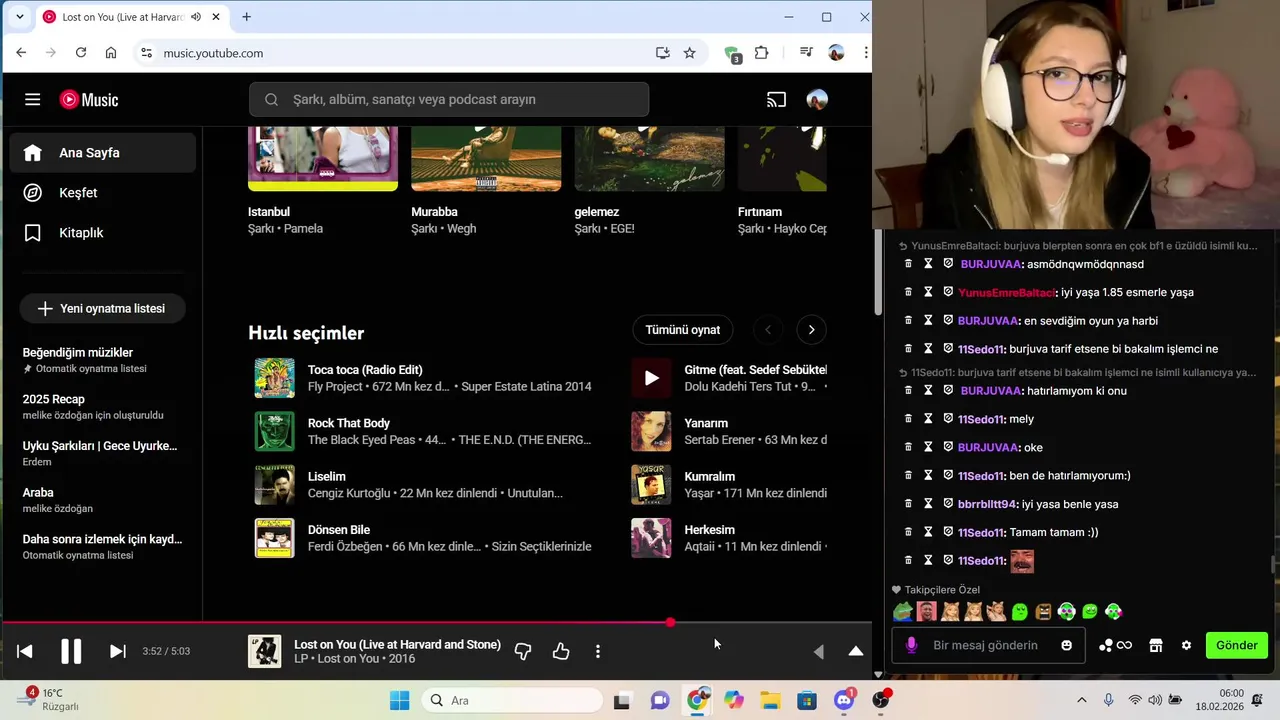This screenshot has height=720, width=1280.
Task: Seek using the red playback progress handle
Action: pyautogui.click(x=670, y=622)
